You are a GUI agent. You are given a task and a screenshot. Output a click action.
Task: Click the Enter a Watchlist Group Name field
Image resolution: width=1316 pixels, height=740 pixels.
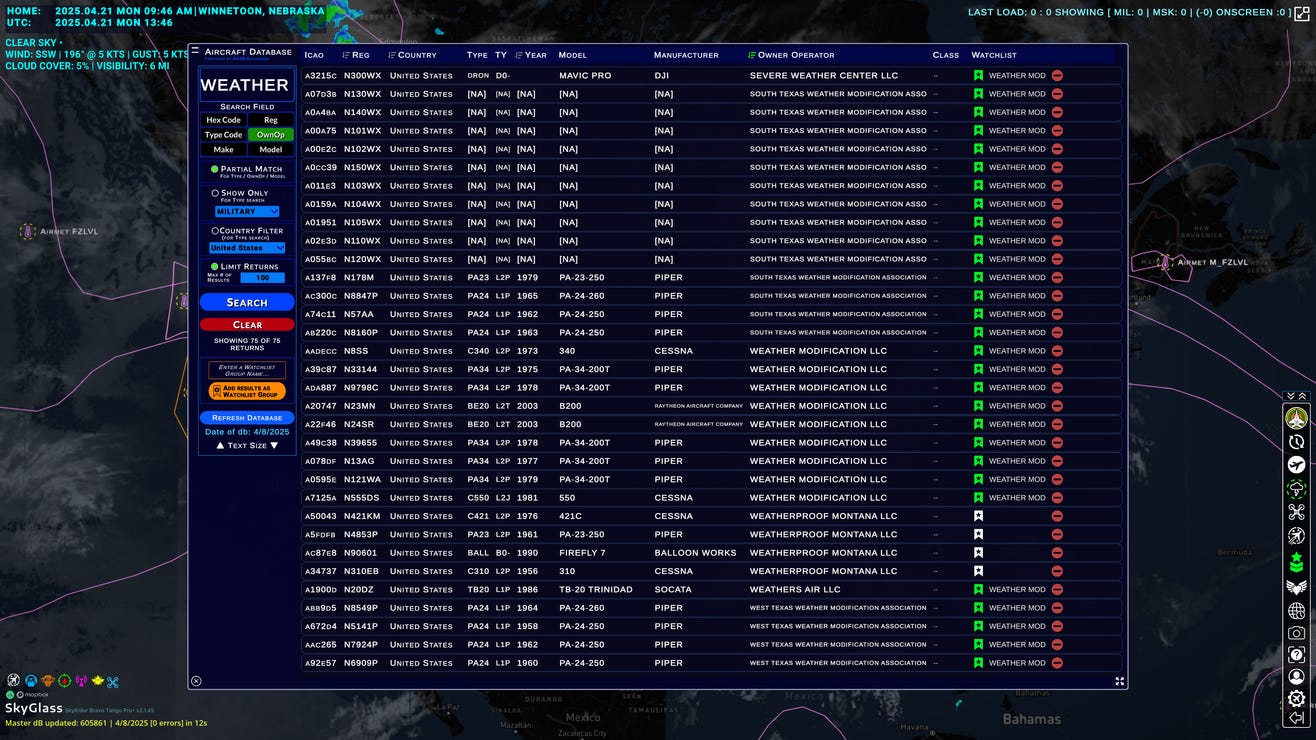pyautogui.click(x=247, y=370)
